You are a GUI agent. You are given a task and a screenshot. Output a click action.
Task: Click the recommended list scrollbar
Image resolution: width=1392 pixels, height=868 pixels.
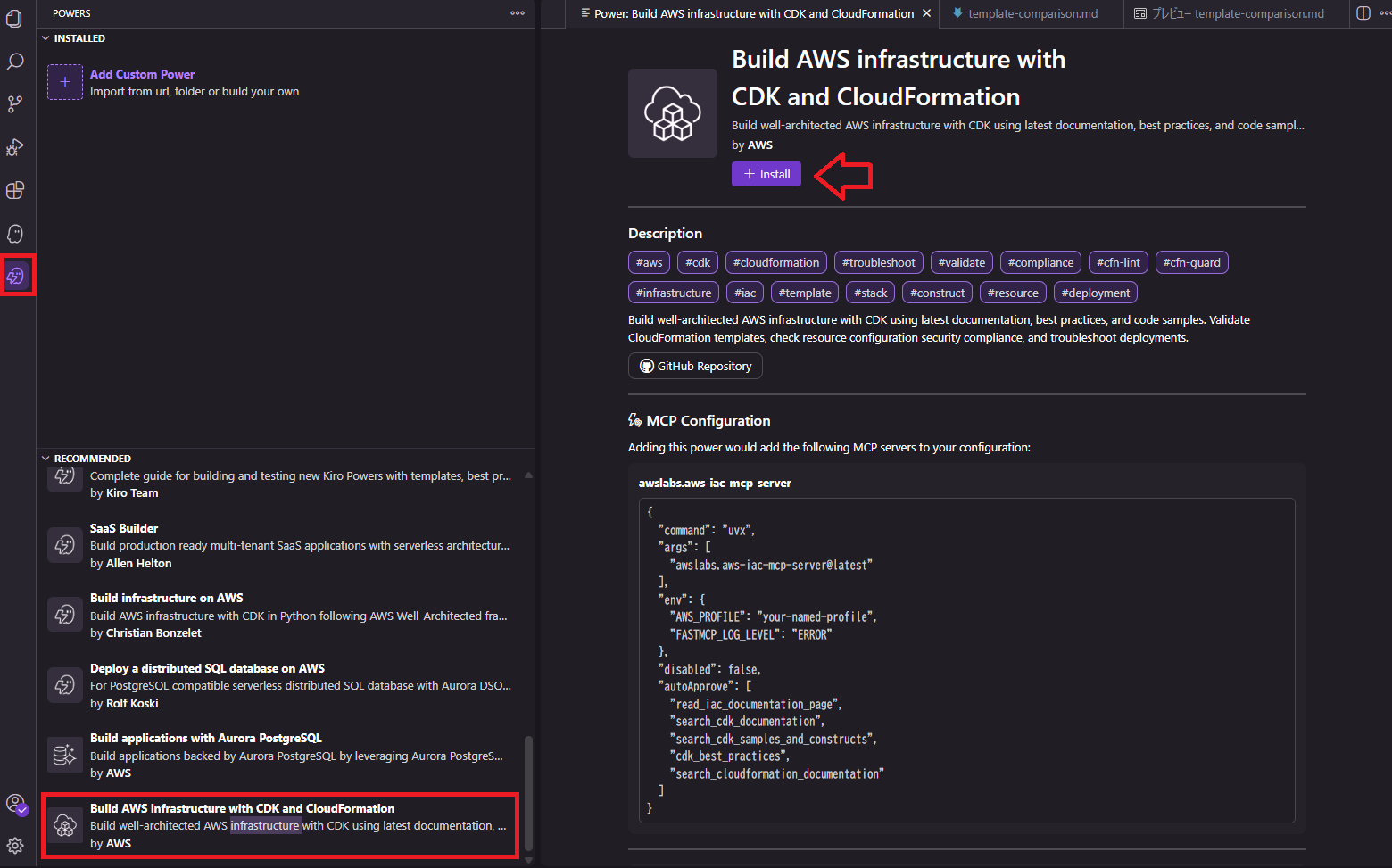pos(528,792)
